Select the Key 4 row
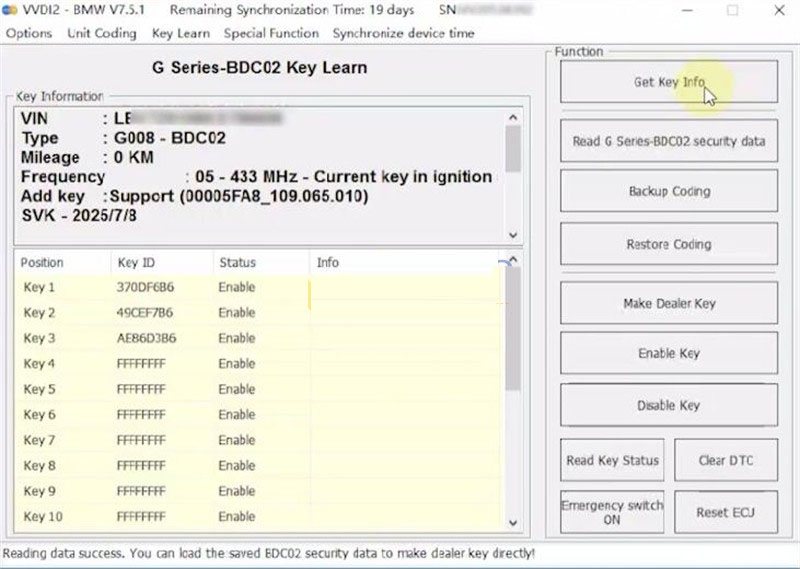Screen dimensions: 800x569 [x=258, y=364]
